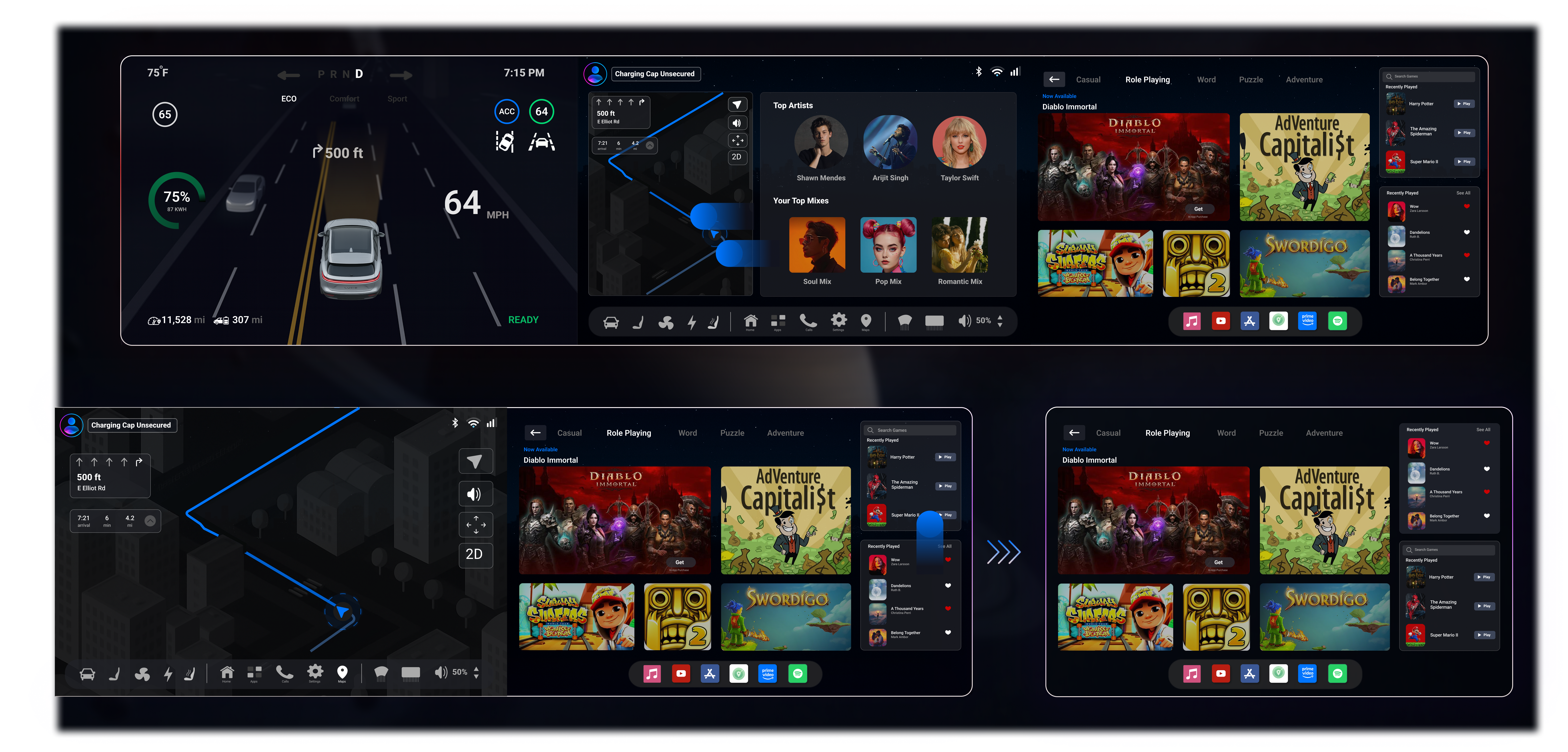
Task: Switch to the Puzzle tab on the standalone games screen
Action: tap(1271, 433)
